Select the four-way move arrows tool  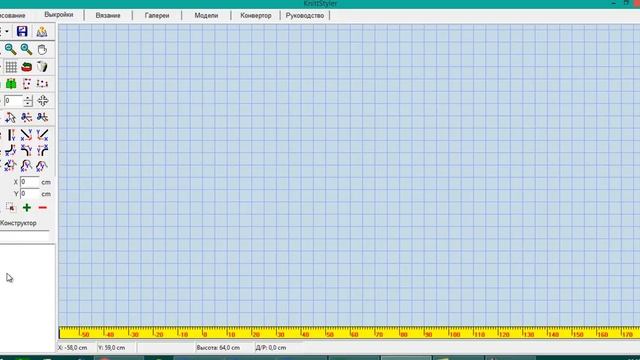coord(43,101)
